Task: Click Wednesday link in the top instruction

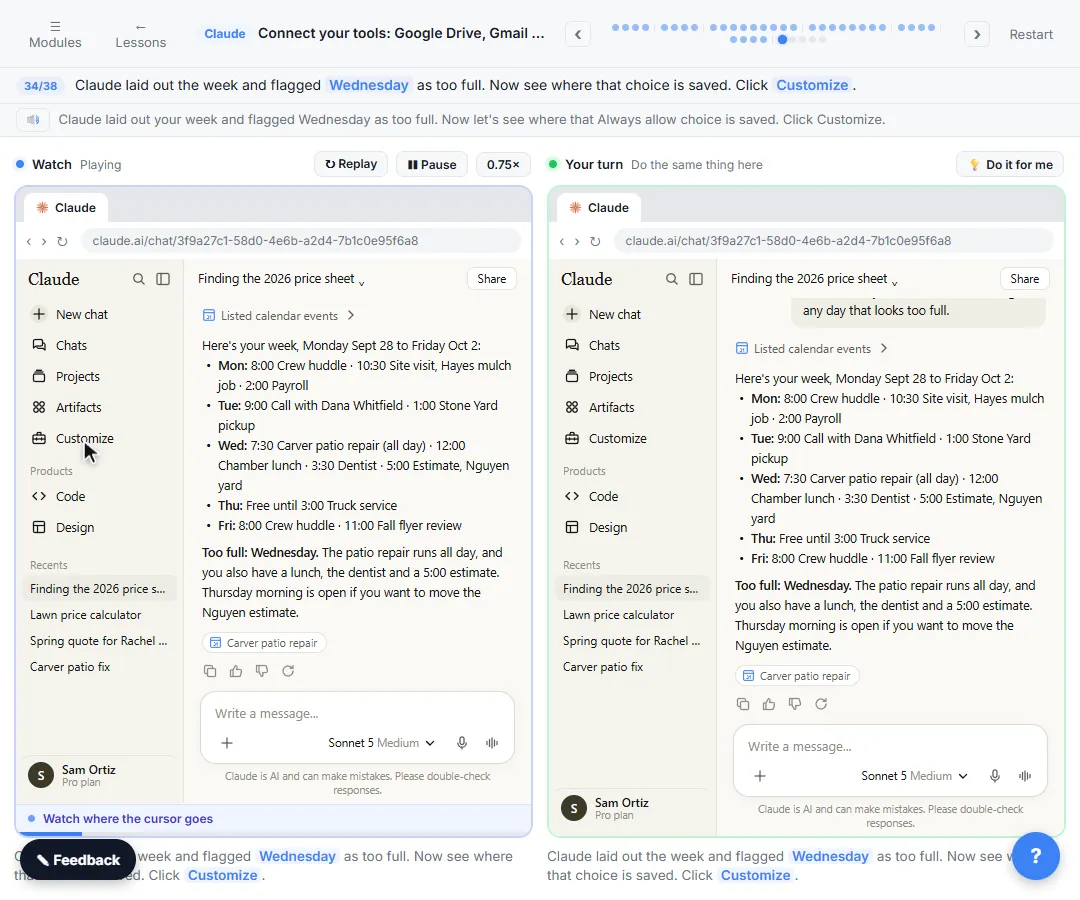Action: [368, 85]
